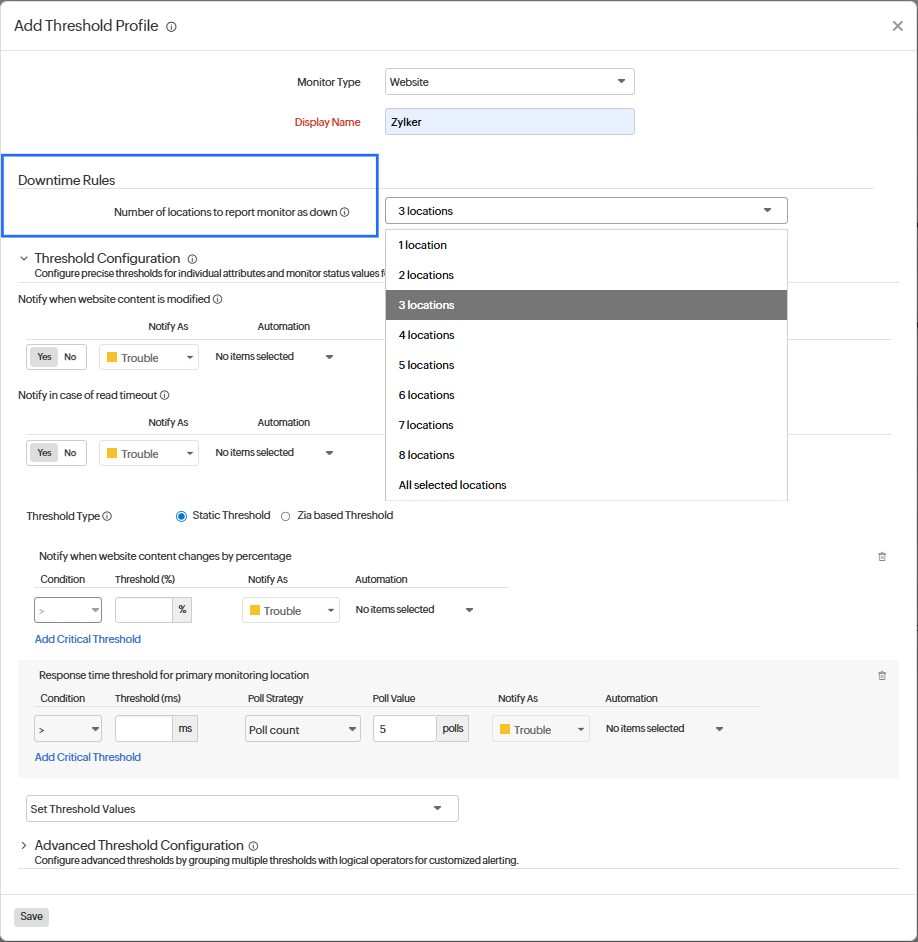Choose 5 locations from the dropdown list
Screen dimensions: 918x942
click(427, 365)
